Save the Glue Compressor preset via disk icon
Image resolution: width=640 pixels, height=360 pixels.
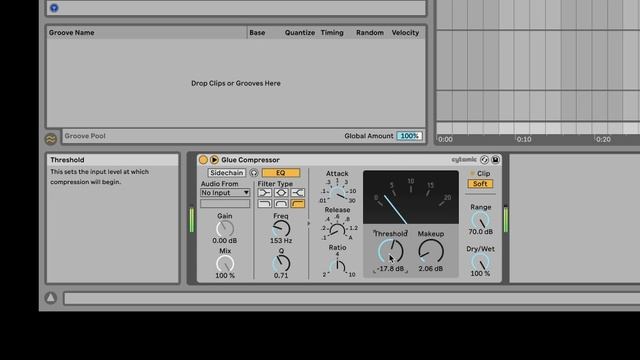coord(496,160)
